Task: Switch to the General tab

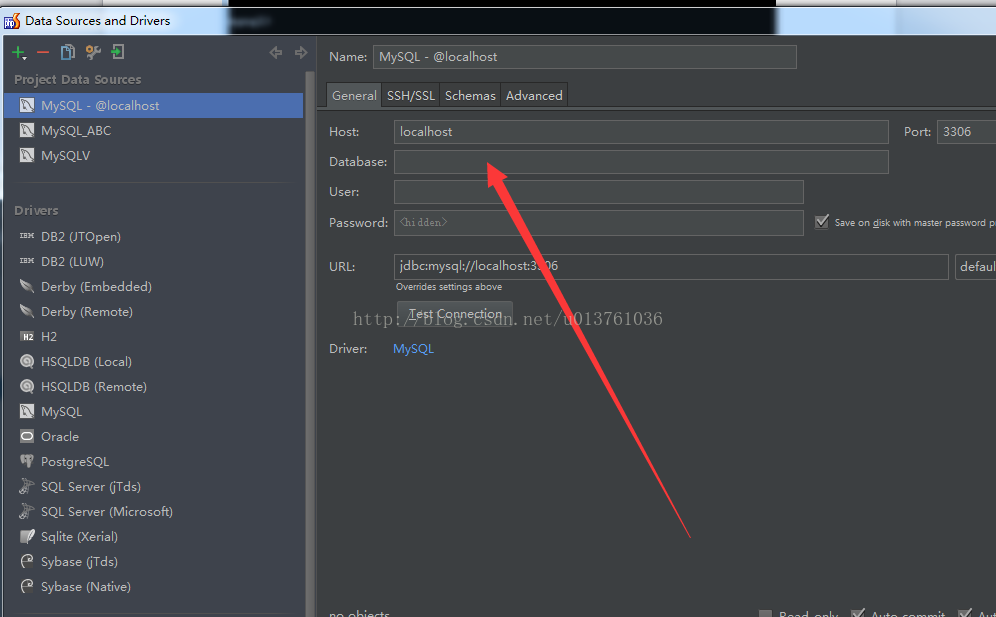Action: pyautogui.click(x=354, y=95)
